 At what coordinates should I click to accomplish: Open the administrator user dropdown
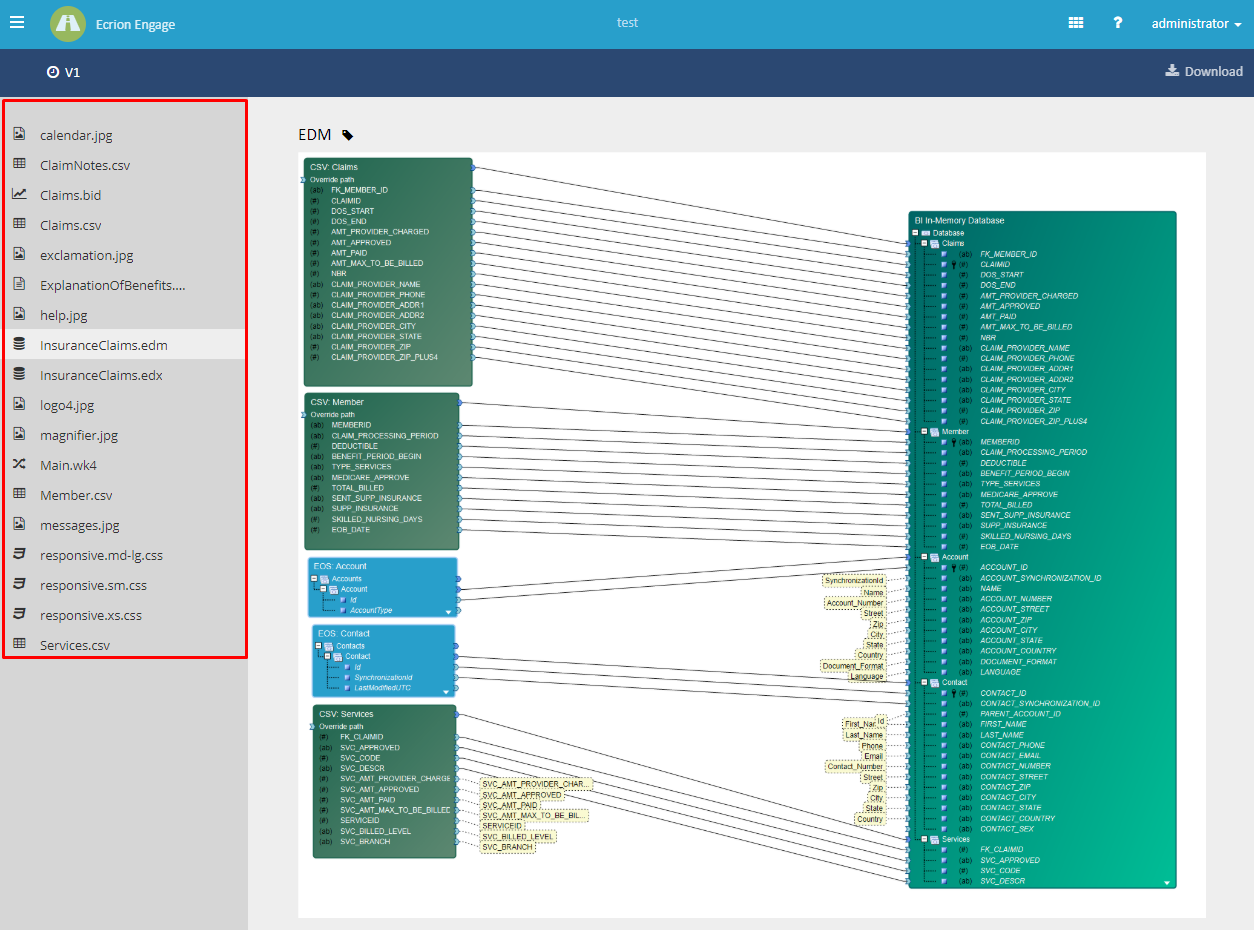click(1196, 24)
